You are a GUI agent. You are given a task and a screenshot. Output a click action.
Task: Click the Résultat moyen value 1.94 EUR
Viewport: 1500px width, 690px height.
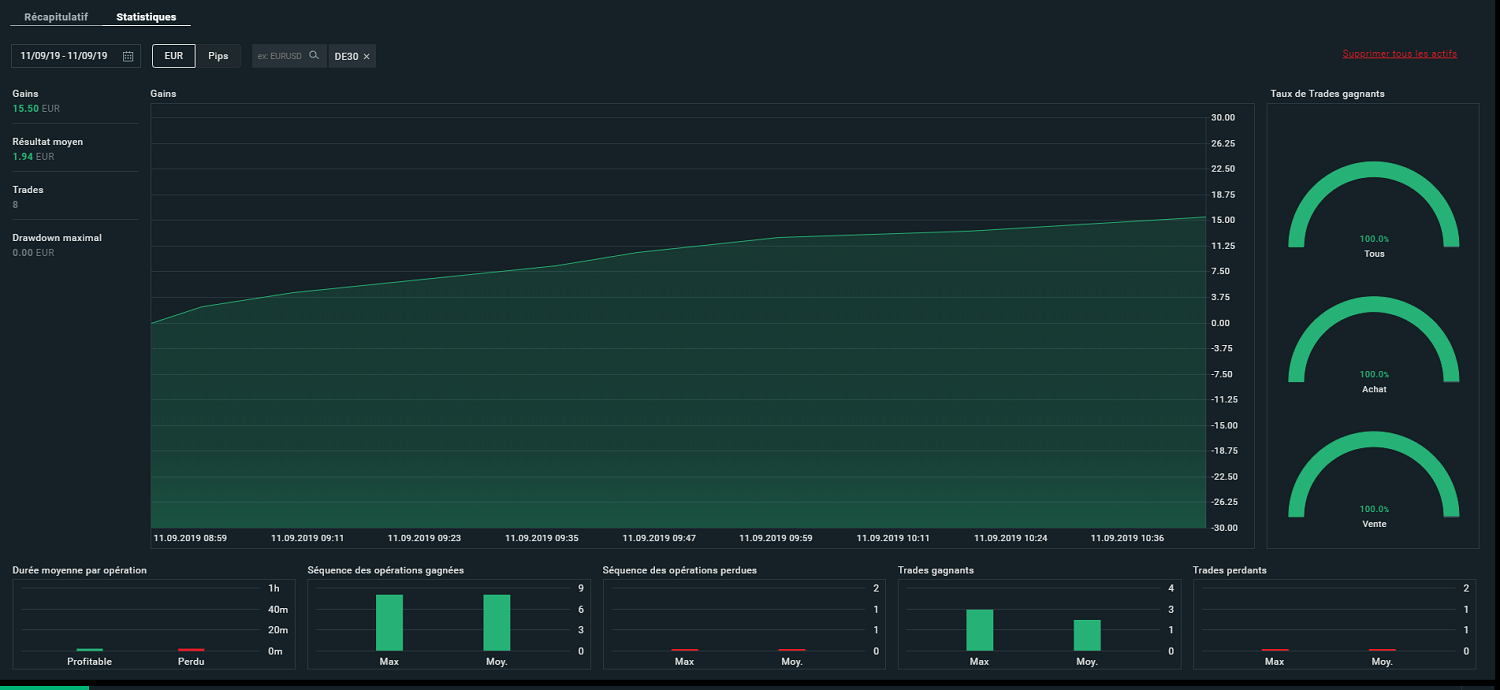[x=33, y=156]
